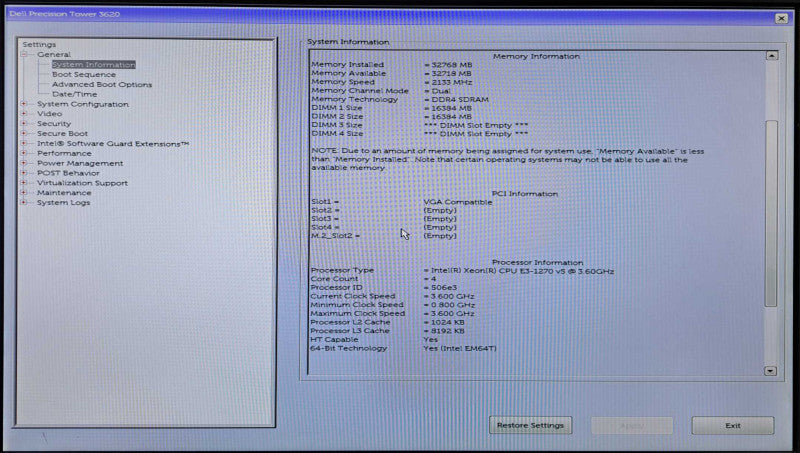Select the System Configuration label
The image size is (800, 453).
[83, 104]
